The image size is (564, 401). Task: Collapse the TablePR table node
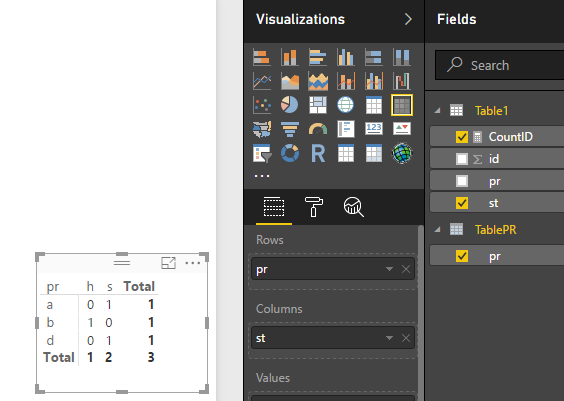pos(438,229)
